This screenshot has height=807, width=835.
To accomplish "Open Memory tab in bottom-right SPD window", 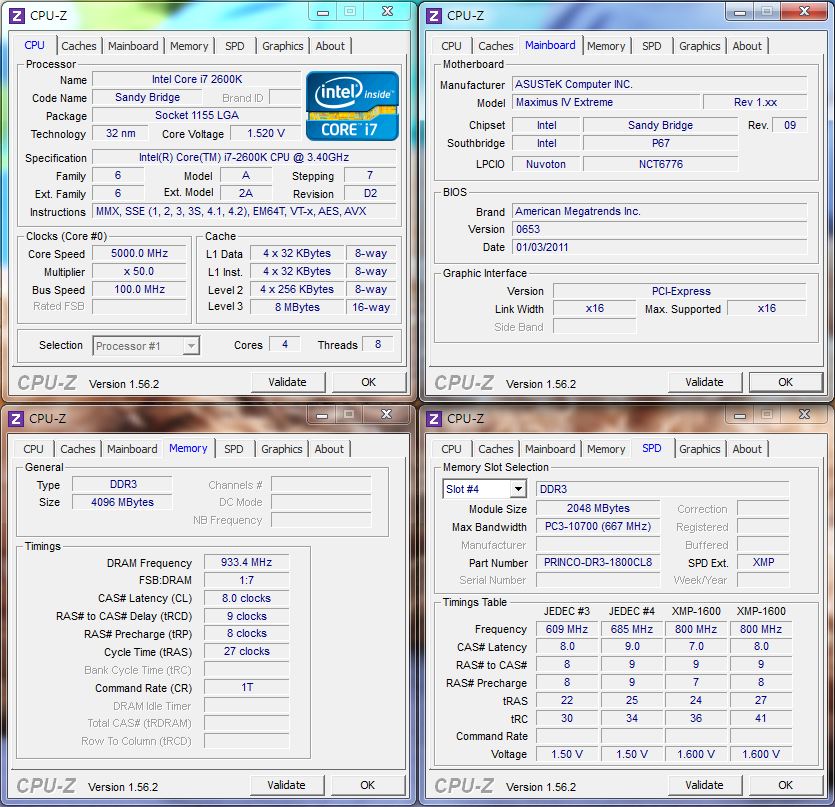I will tap(606, 449).
